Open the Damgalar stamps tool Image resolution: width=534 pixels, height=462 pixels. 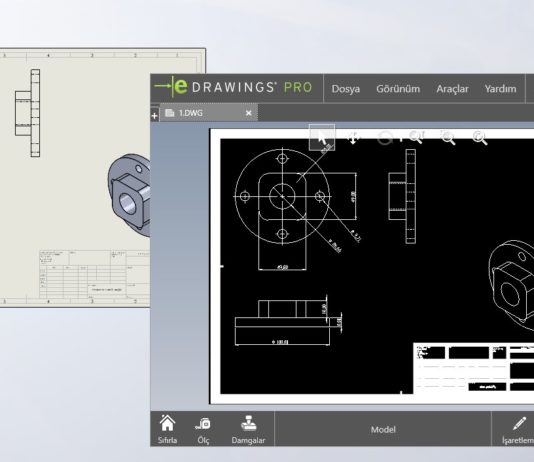pos(248,430)
